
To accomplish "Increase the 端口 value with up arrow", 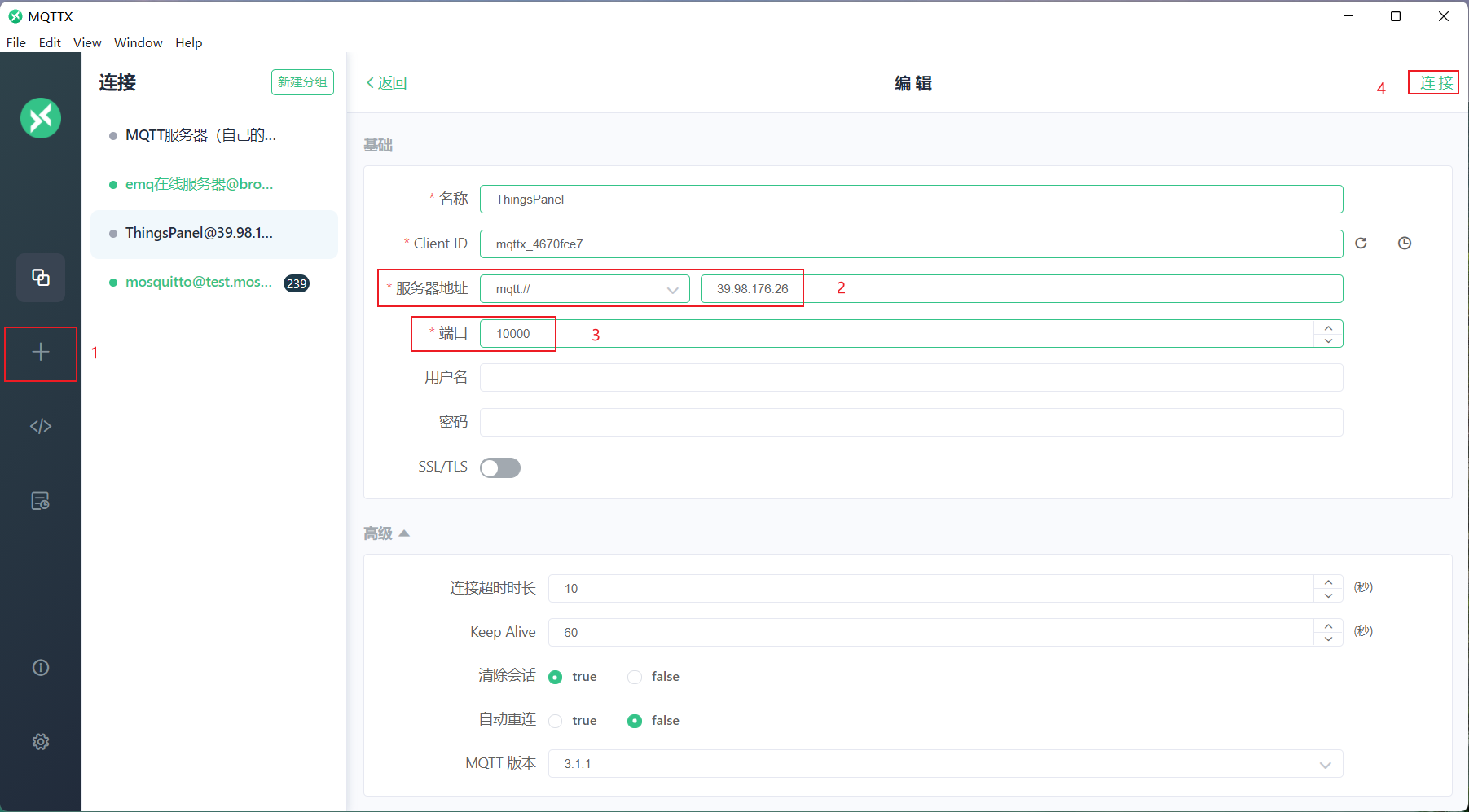I will [1328, 327].
